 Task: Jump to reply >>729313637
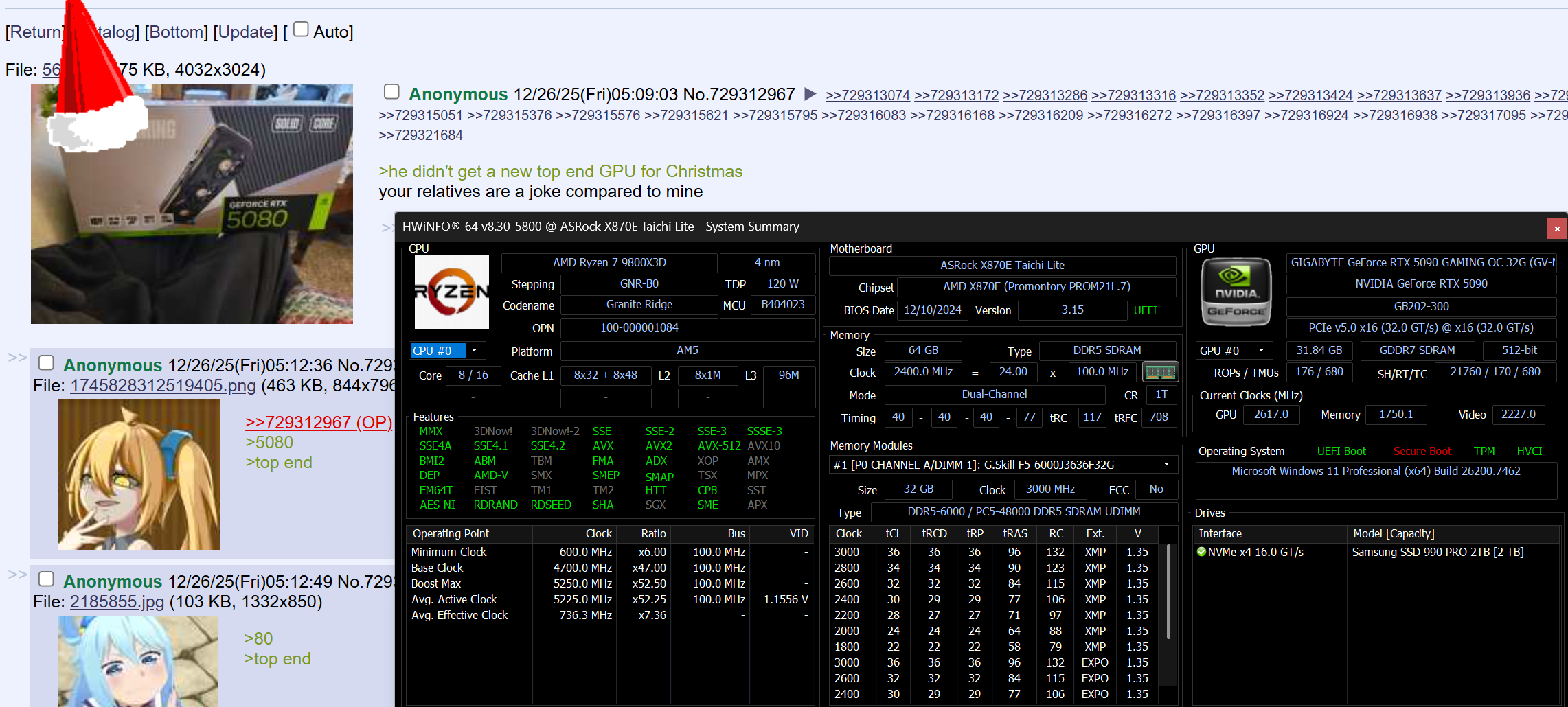coord(1399,95)
